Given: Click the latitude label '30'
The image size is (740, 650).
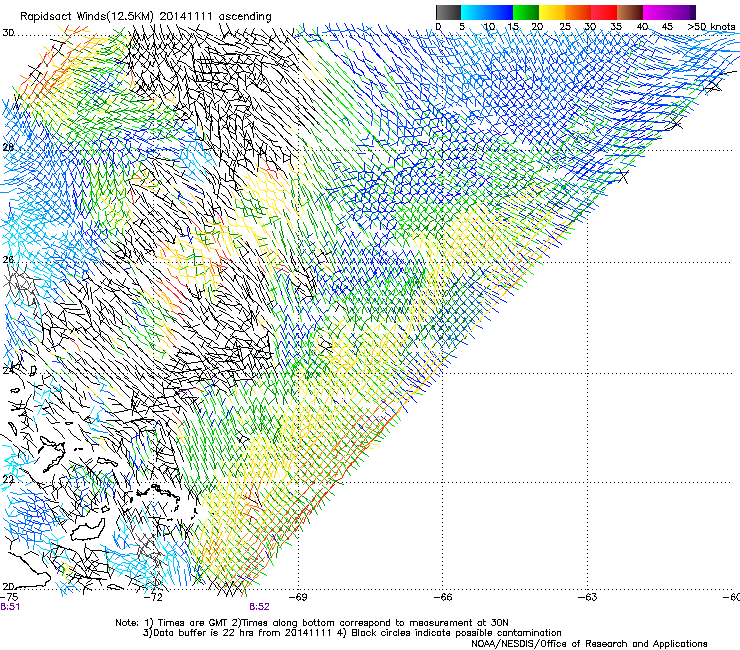Looking at the screenshot, I should (x=8, y=33).
